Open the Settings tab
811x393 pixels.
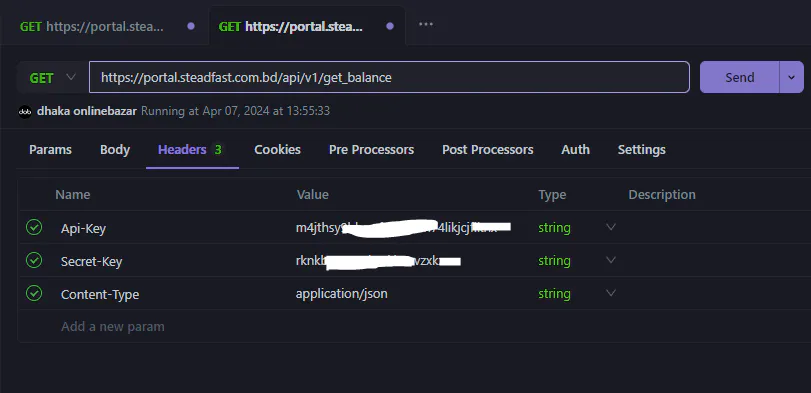coord(641,150)
